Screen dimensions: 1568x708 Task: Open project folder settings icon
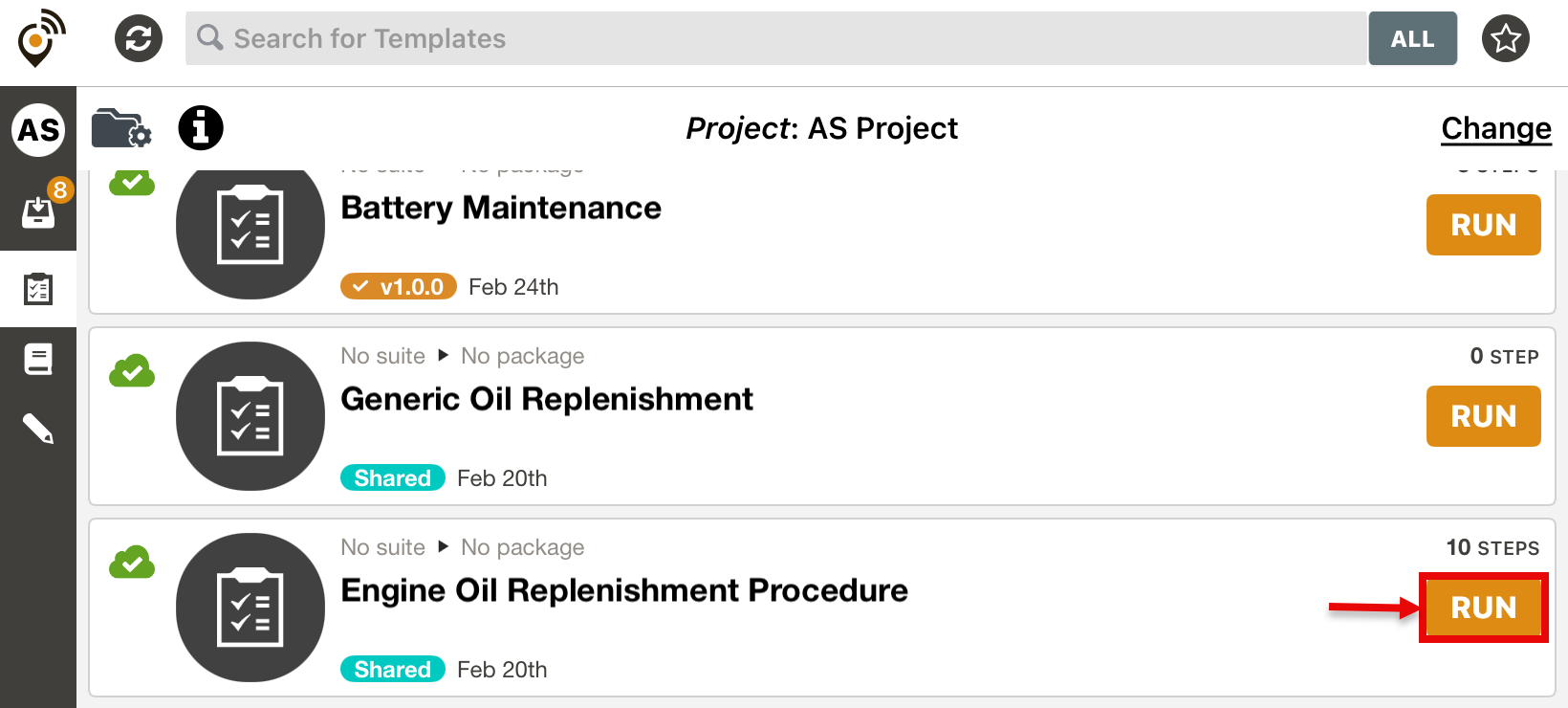[121, 128]
